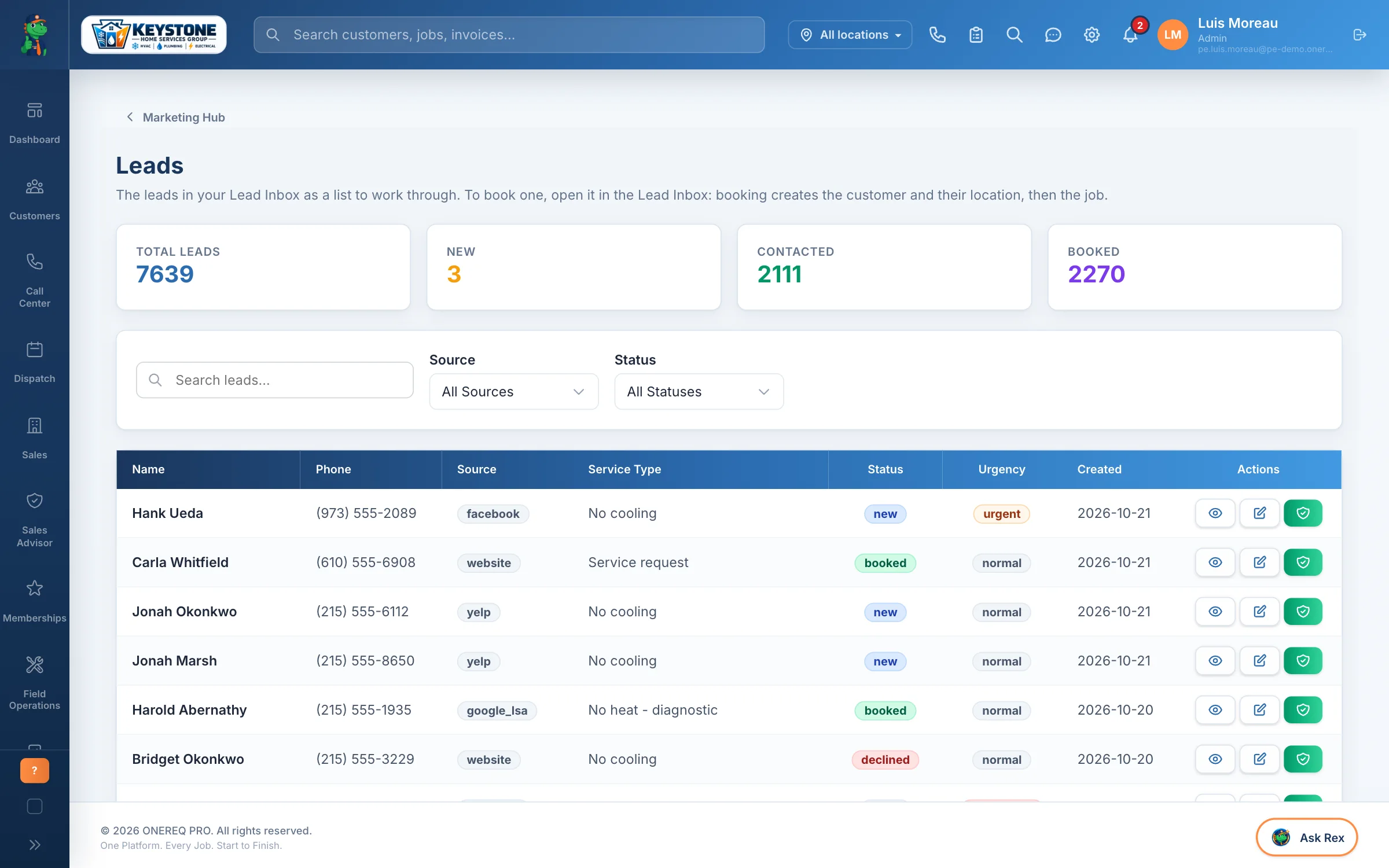This screenshot has width=1389, height=868.
Task: Click the header magnifier search icon
Action: coord(1014,35)
